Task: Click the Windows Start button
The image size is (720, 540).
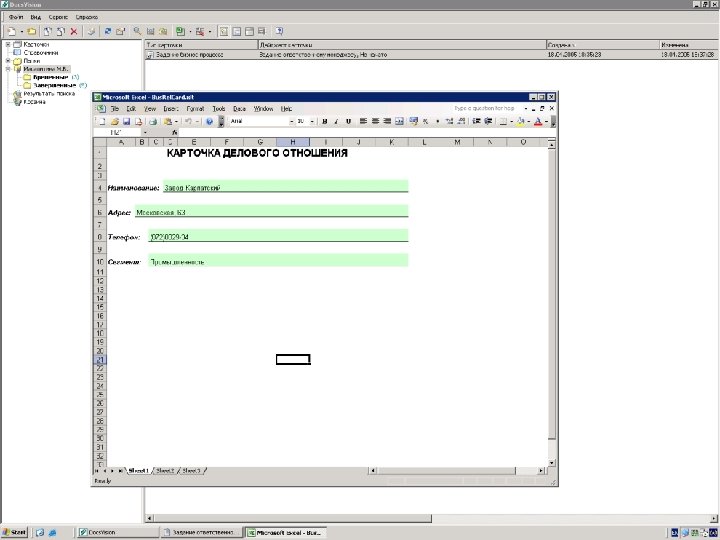Action: (x=15, y=532)
